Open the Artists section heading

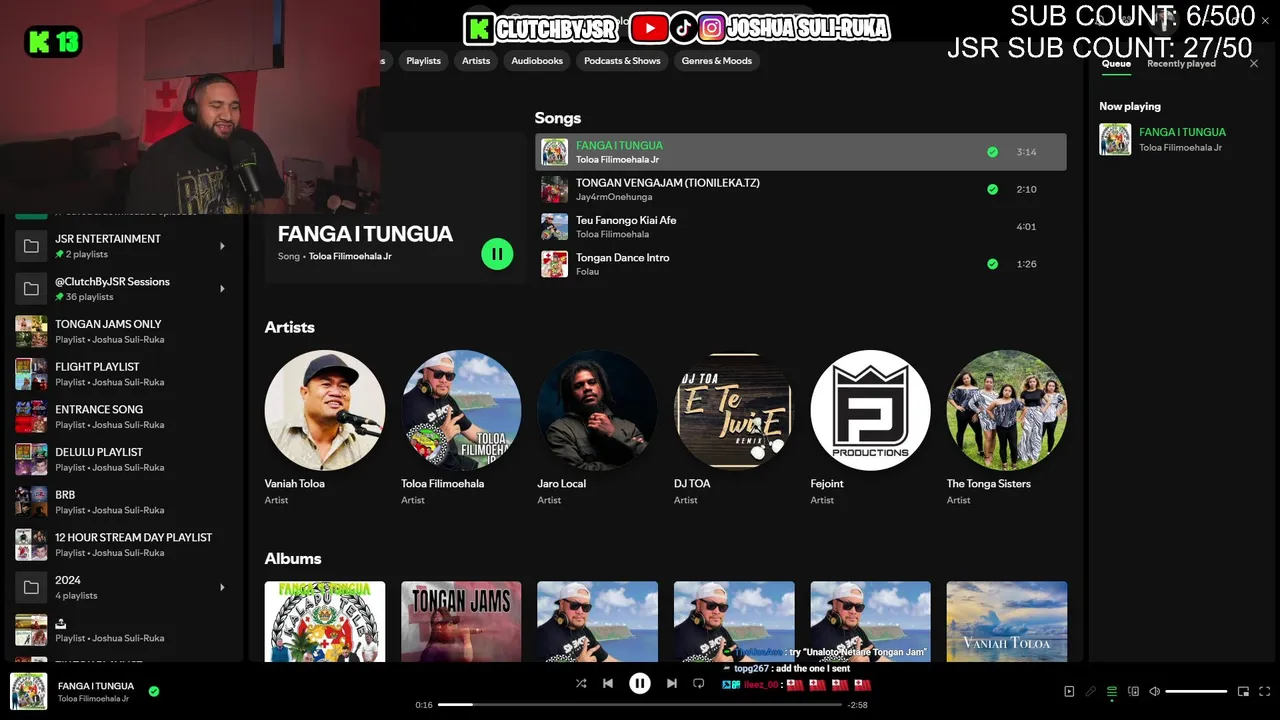coord(289,327)
